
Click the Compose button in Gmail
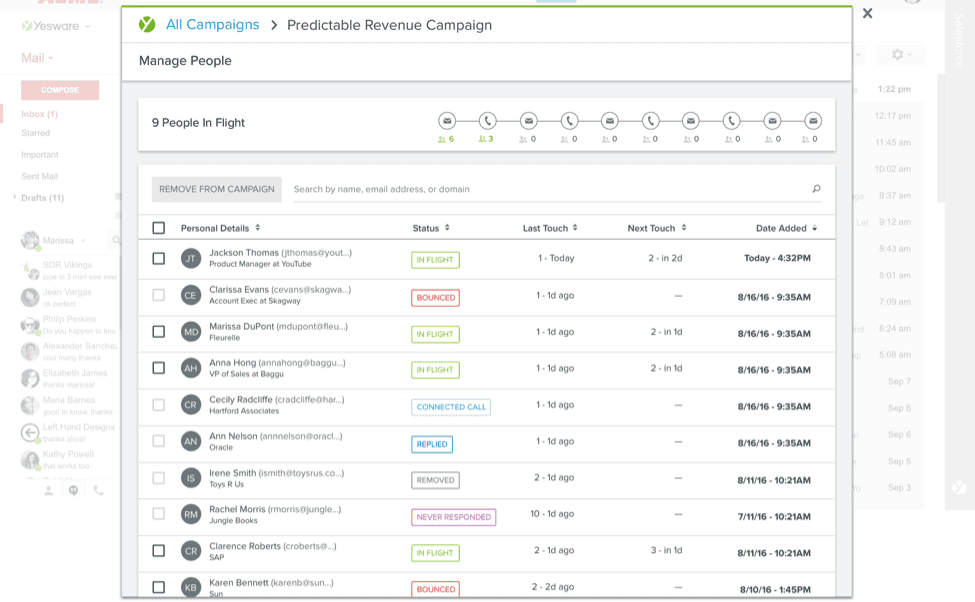coord(60,90)
